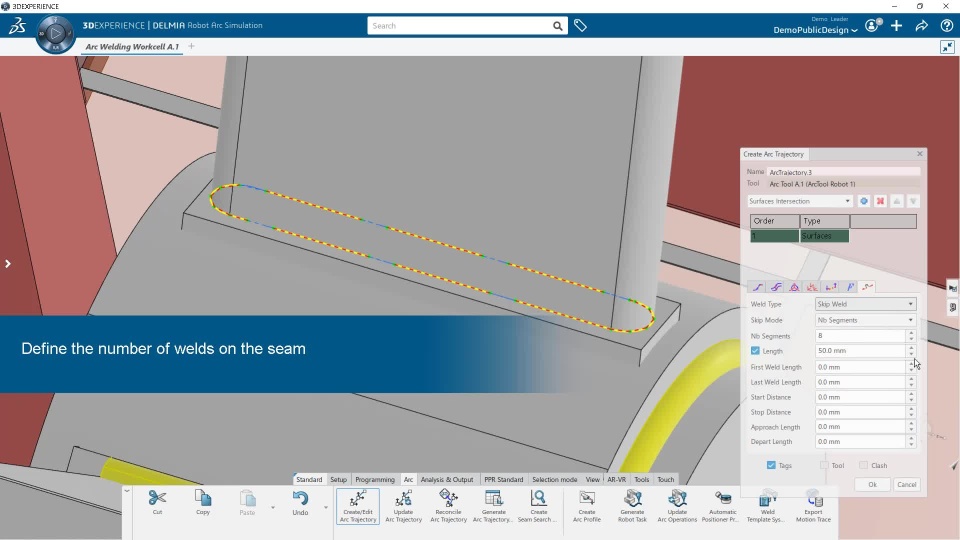Increase the Nb Segments stepper
960x540 pixels.
pos(911,333)
